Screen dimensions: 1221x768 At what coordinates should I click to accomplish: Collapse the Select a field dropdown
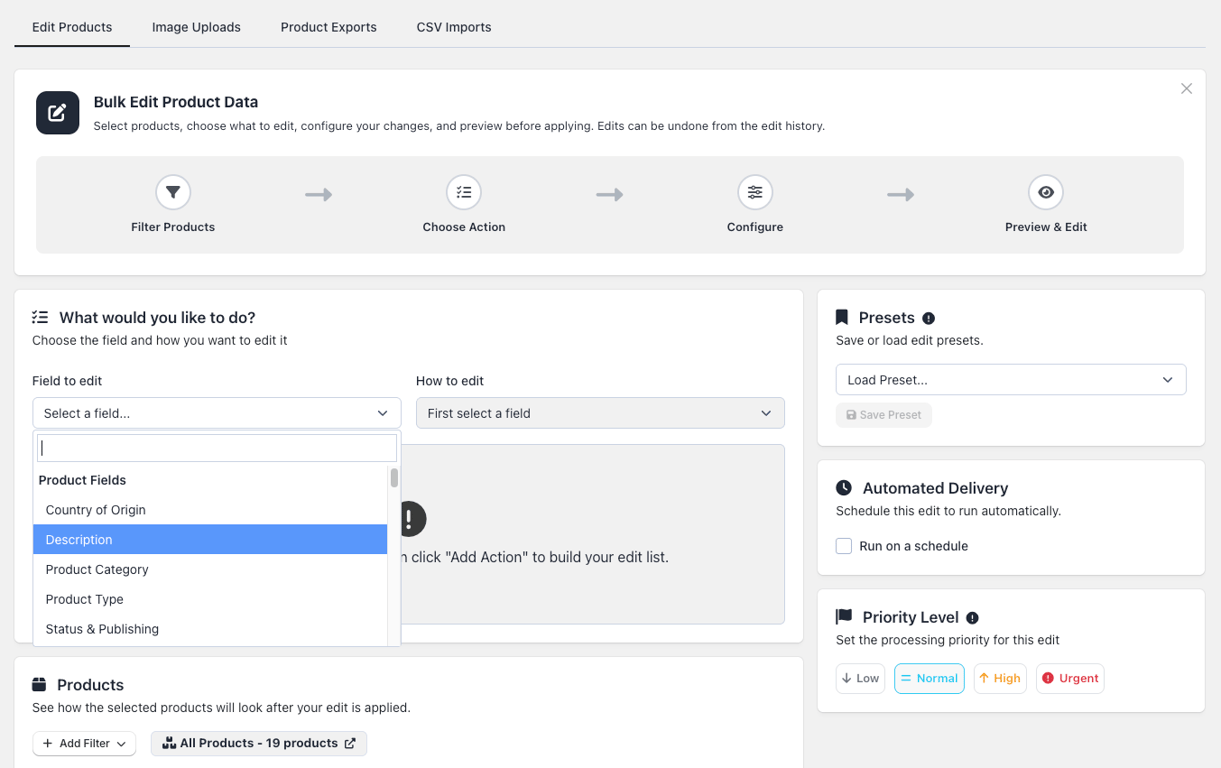coord(217,413)
